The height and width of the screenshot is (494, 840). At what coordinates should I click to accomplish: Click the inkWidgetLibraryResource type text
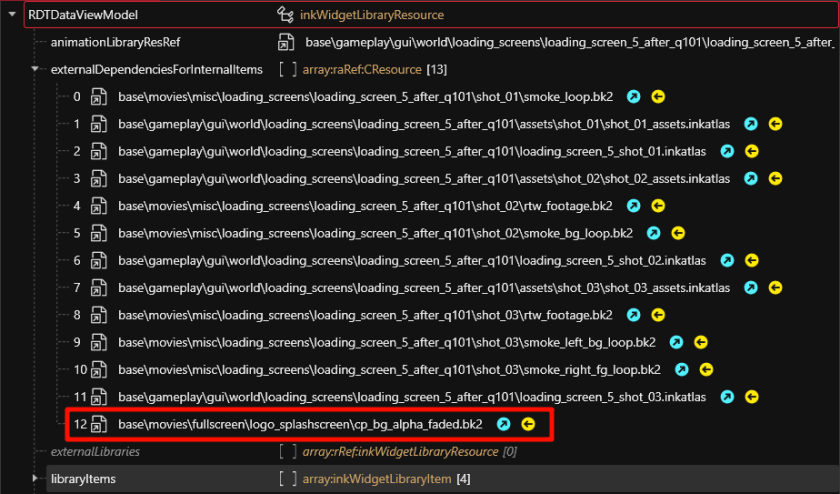pyautogui.click(x=372, y=15)
